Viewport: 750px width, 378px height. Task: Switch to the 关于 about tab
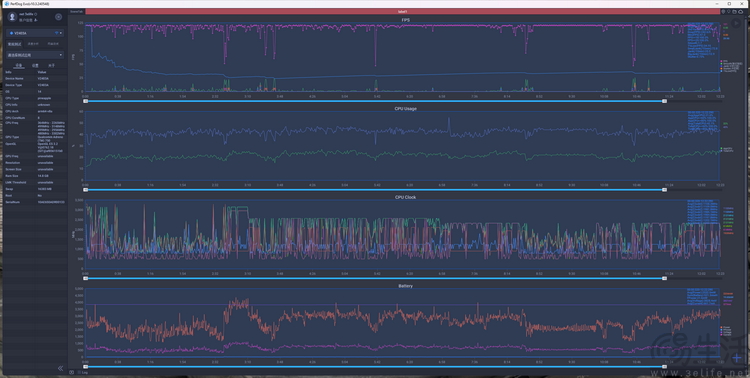point(51,65)
